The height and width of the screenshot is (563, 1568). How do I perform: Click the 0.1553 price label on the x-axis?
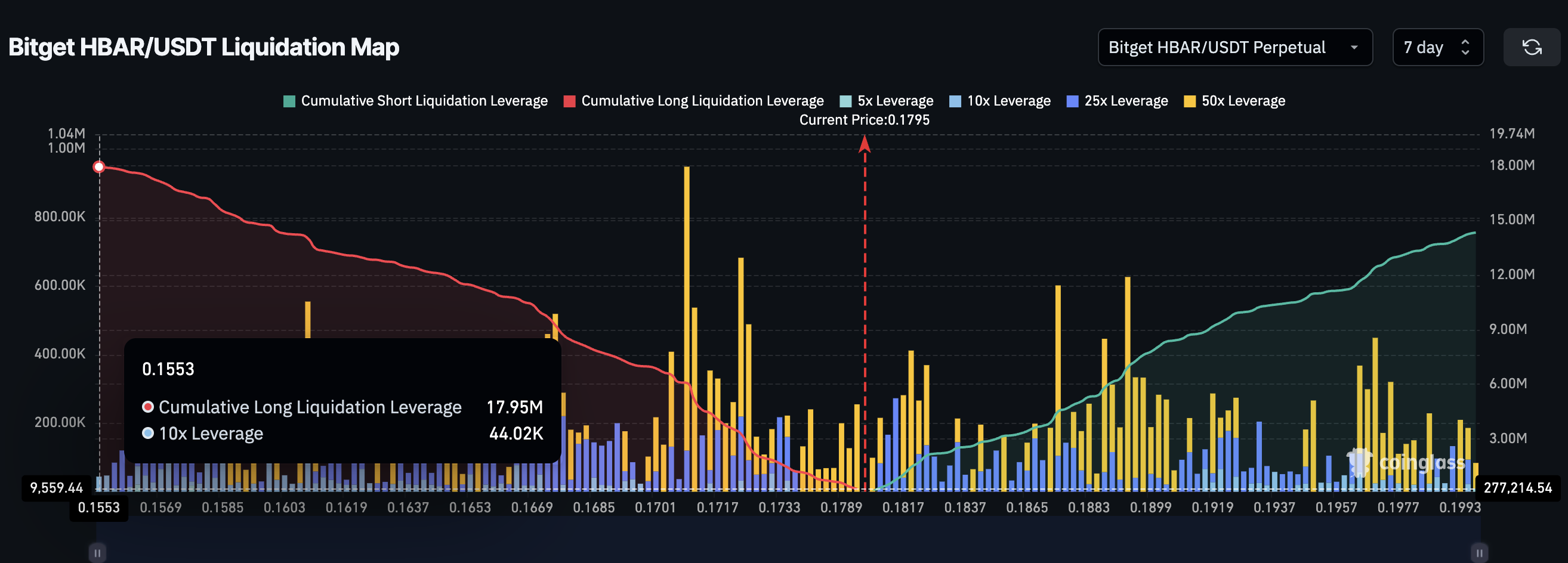(x=98, y=507)
